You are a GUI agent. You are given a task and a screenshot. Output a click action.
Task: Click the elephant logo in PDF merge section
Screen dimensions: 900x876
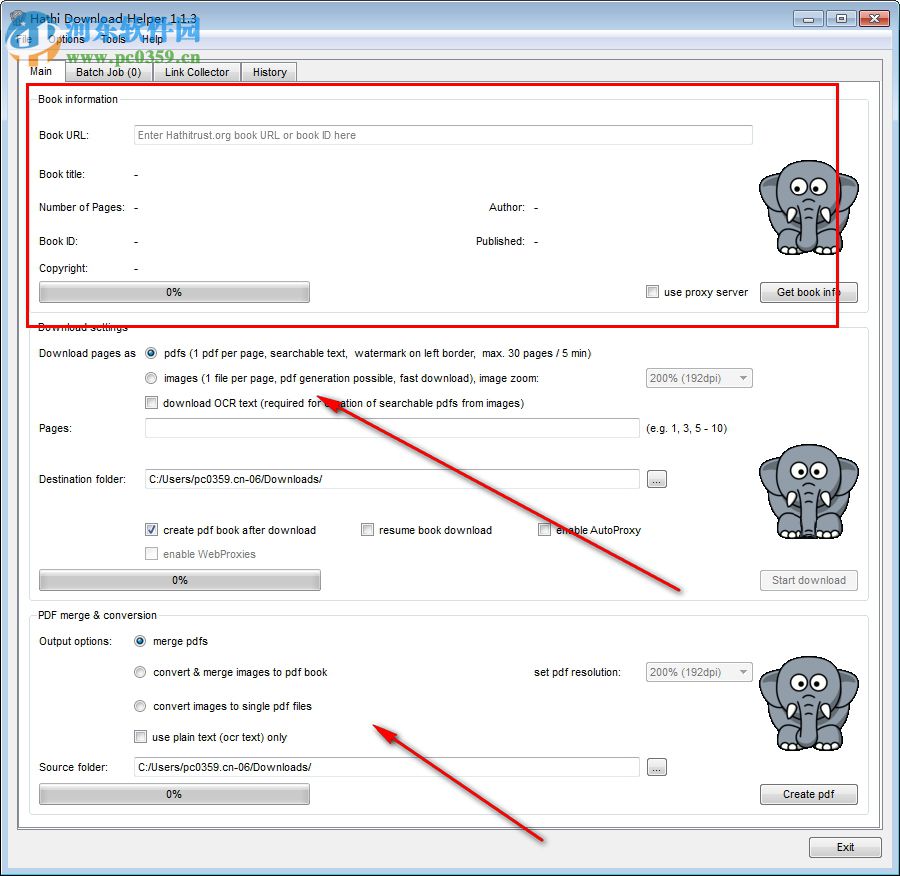pos(808,703)
